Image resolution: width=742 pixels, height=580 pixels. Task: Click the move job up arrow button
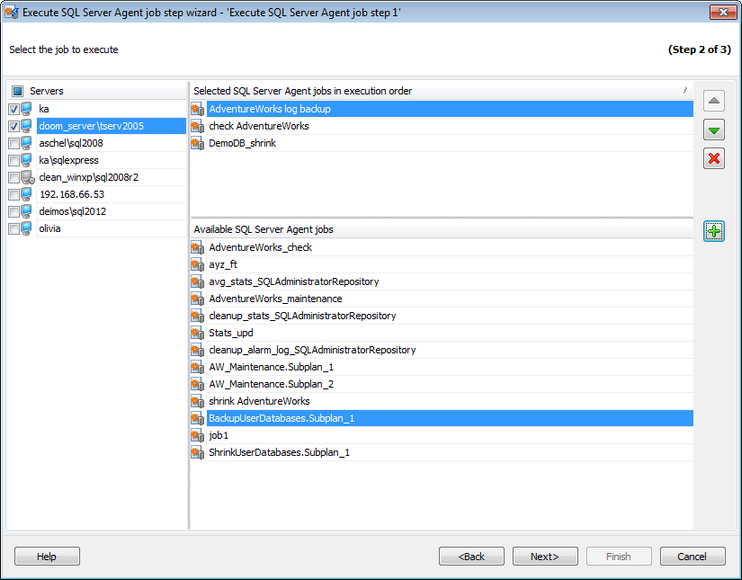pos(714,101)
